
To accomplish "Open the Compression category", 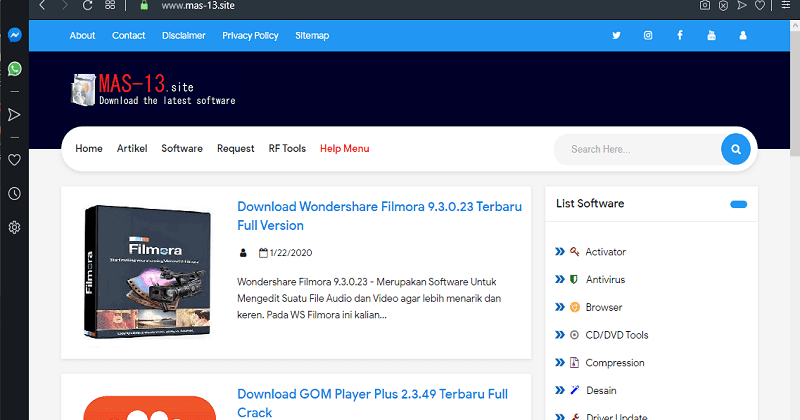I will click(x=615, y=362).
